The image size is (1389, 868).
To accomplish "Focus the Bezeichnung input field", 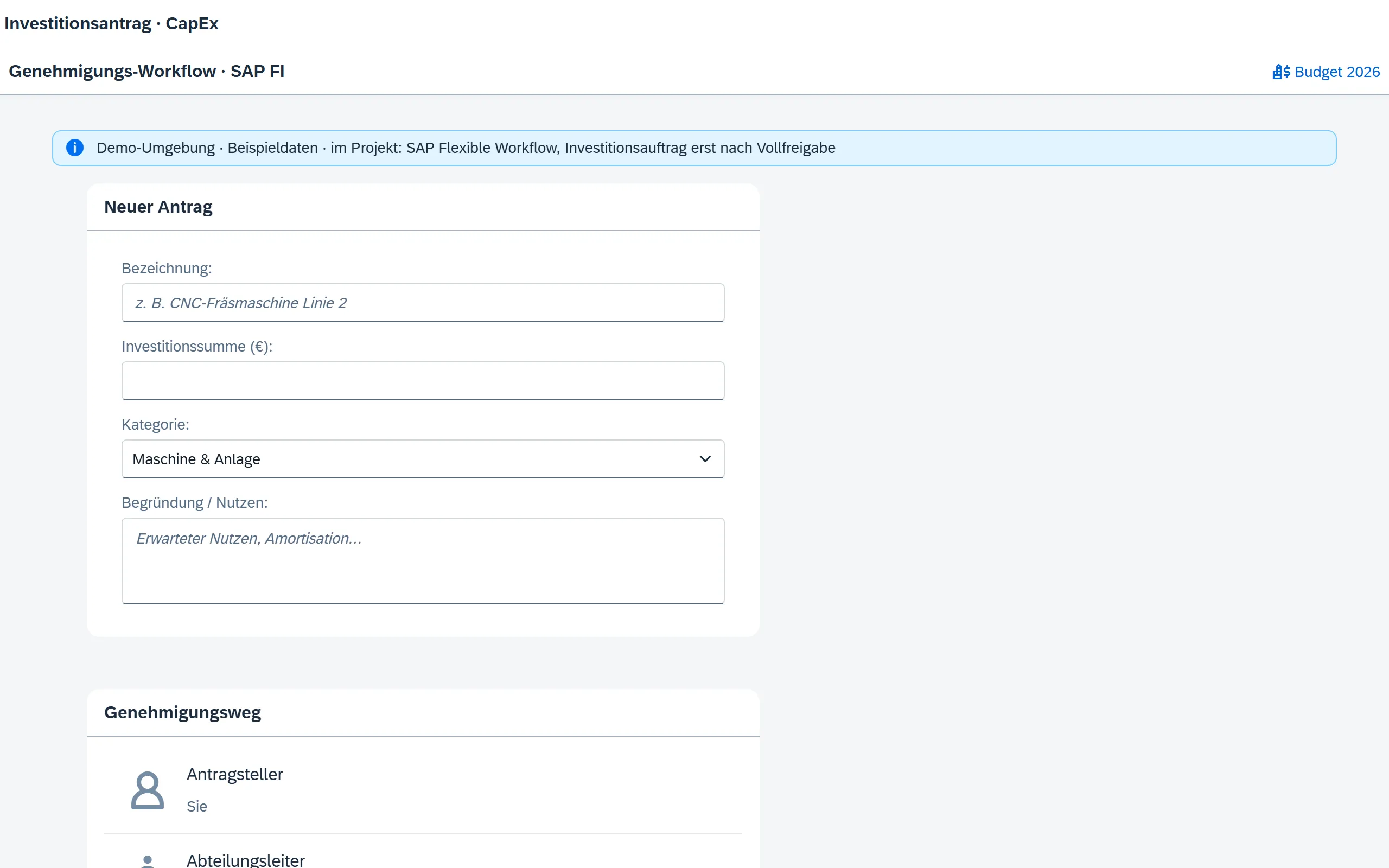I will [x=423, y=303].
